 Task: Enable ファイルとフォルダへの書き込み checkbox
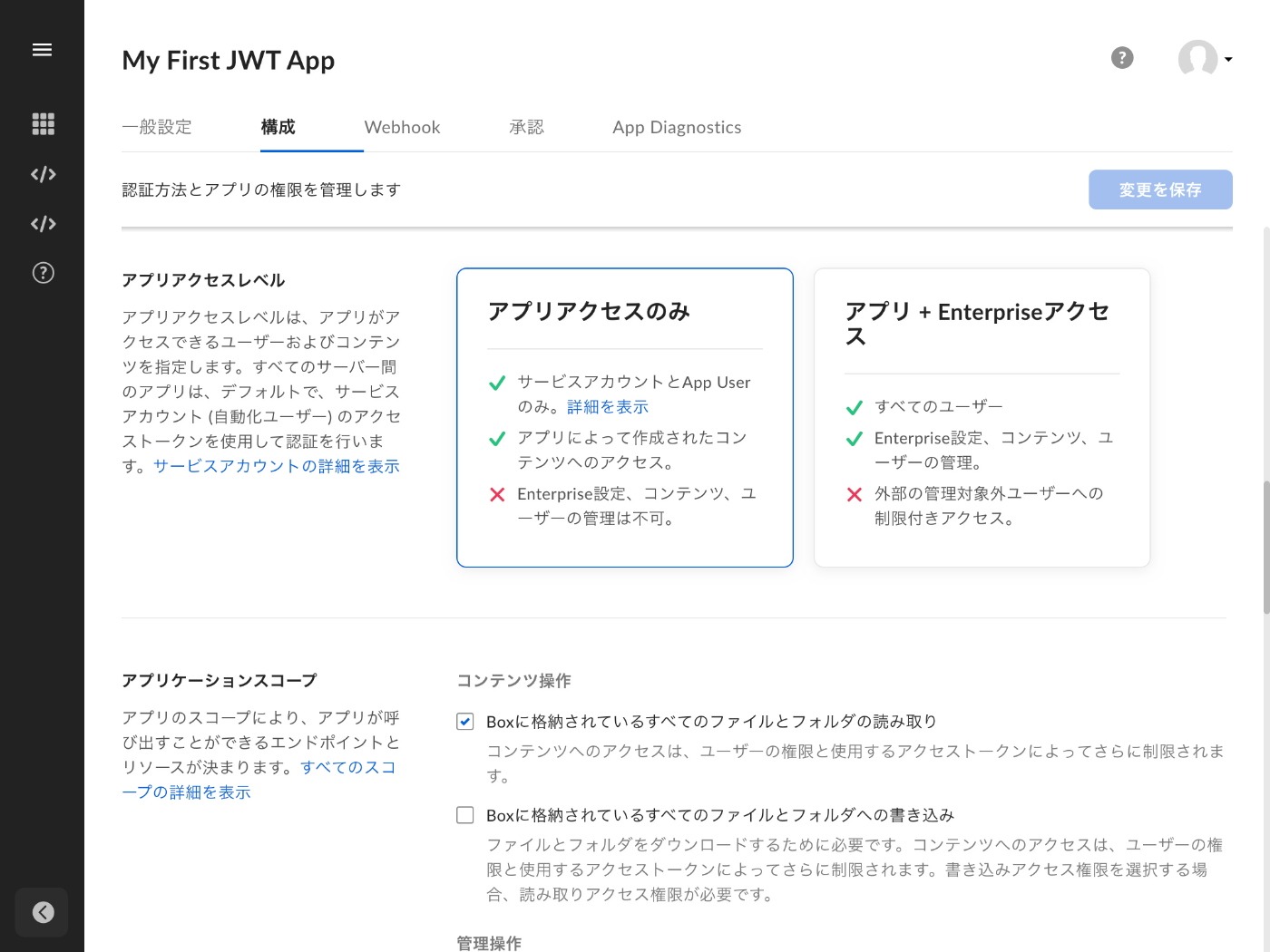(x=465, y=815)
